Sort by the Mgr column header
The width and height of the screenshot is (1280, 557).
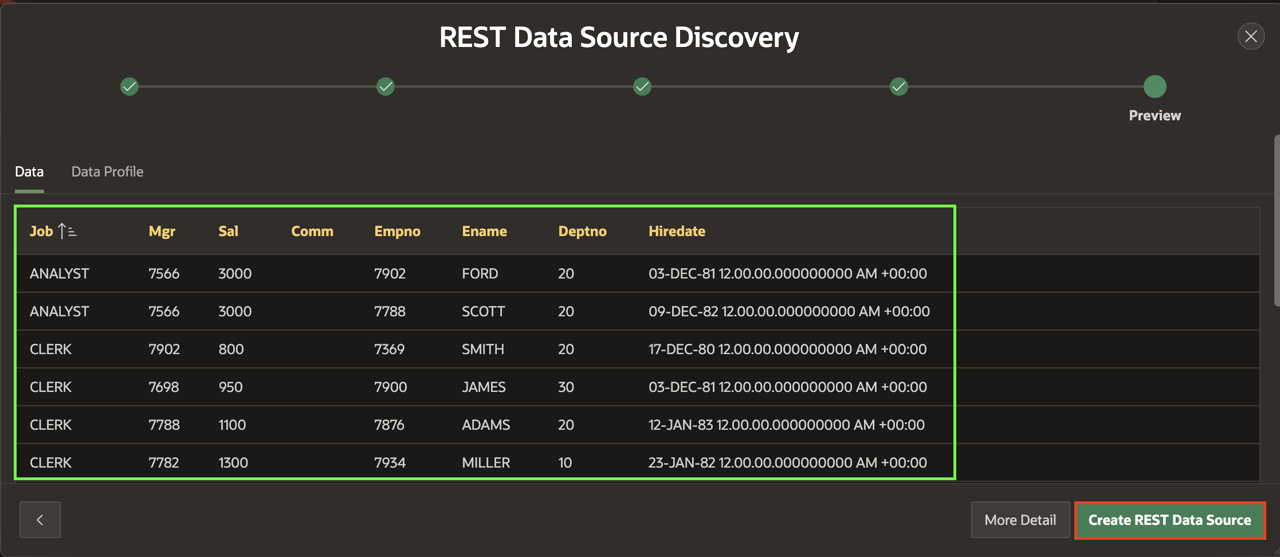[161, 231]
